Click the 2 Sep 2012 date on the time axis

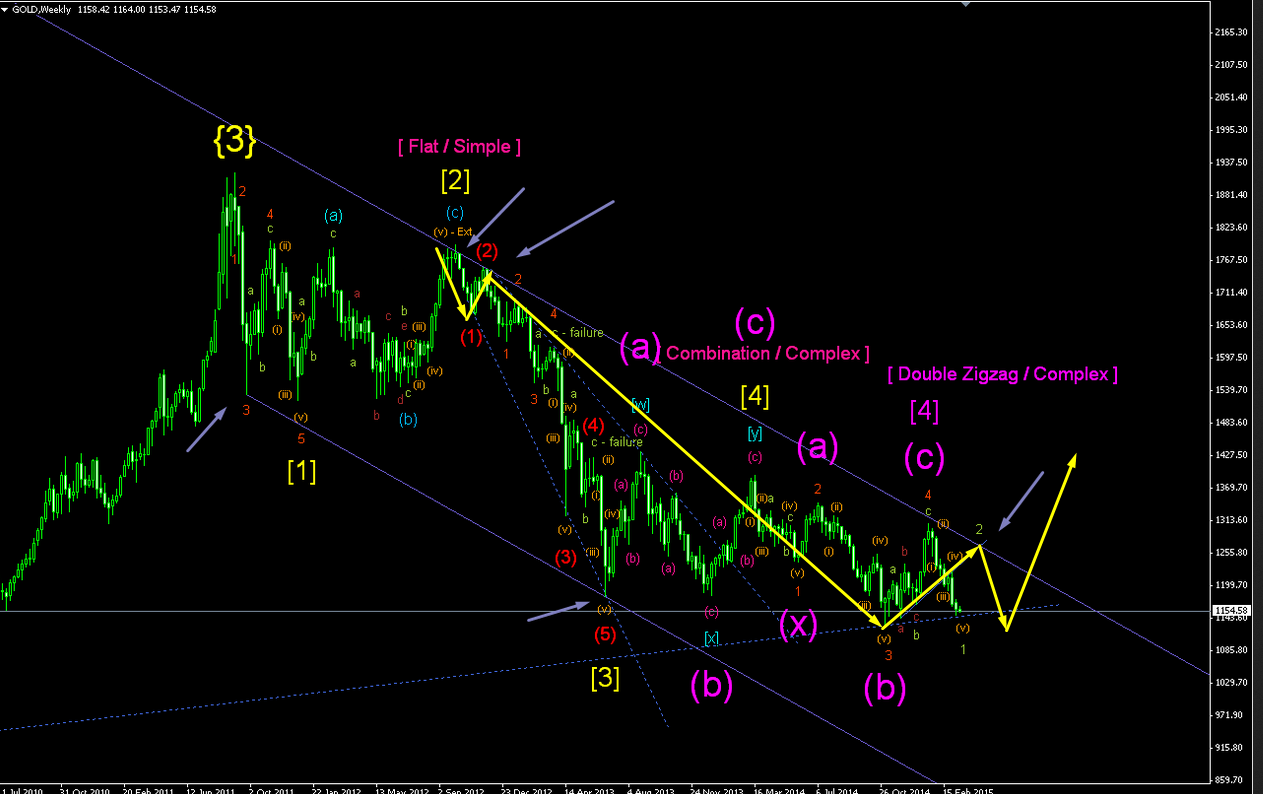[x=463, y=790]
